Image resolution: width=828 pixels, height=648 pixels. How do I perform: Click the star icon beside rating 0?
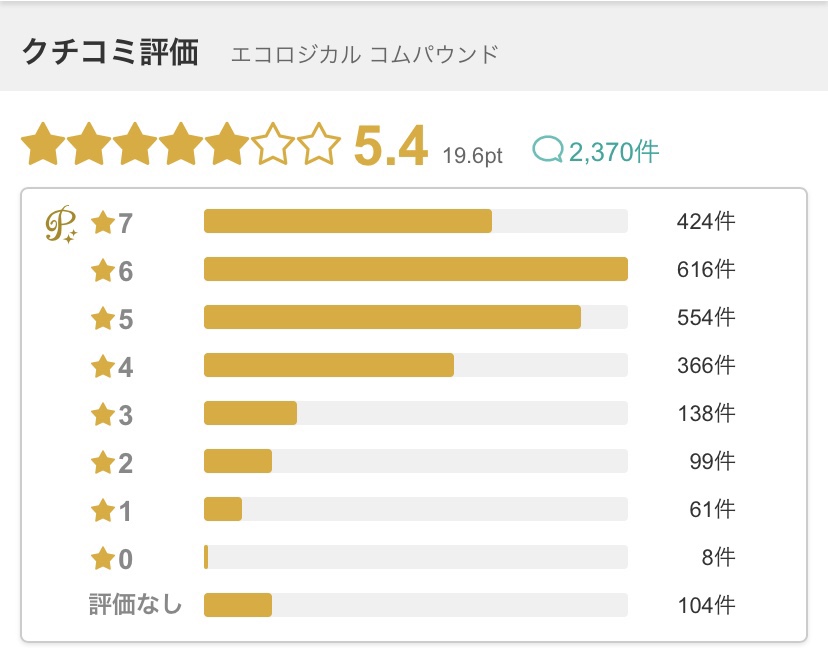click(x=103, y=559)
